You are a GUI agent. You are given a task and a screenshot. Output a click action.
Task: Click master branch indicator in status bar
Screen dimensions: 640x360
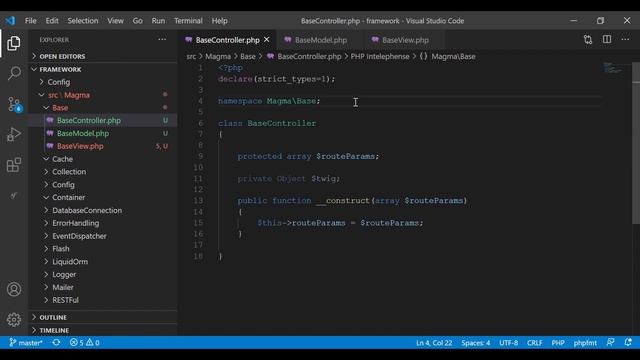(x=26, y=342)
